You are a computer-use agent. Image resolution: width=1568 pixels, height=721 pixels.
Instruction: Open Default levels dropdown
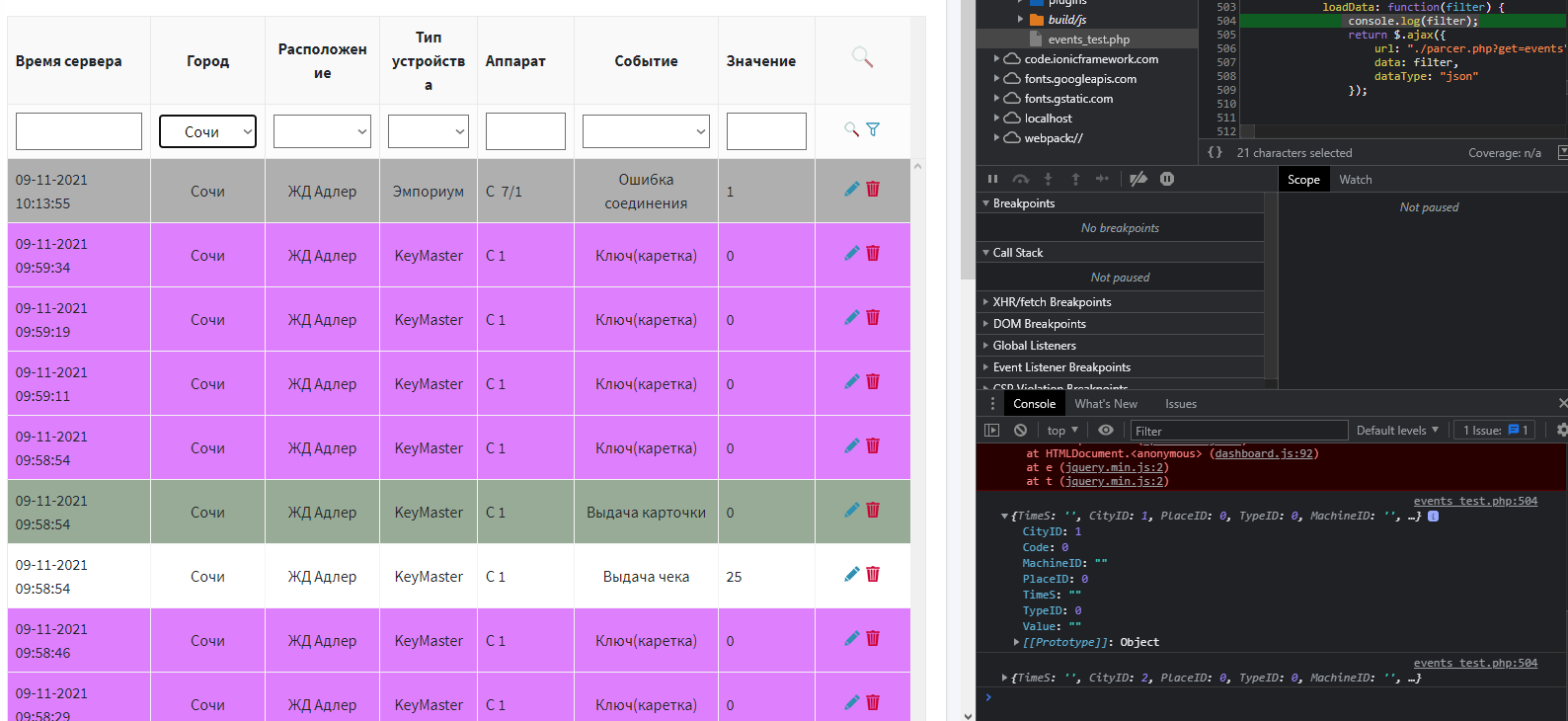point(1397,430)
